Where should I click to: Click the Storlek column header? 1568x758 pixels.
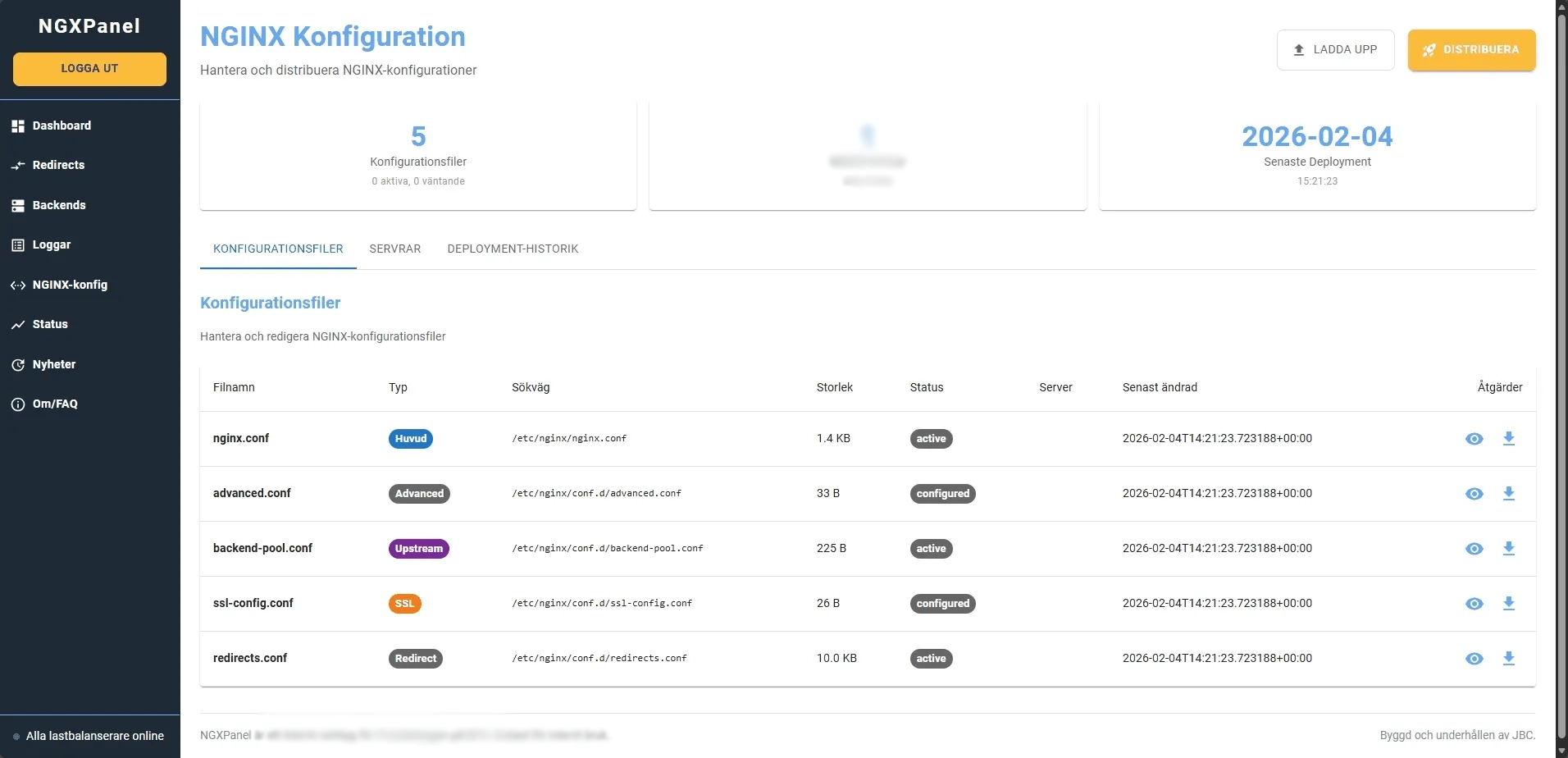835,387
